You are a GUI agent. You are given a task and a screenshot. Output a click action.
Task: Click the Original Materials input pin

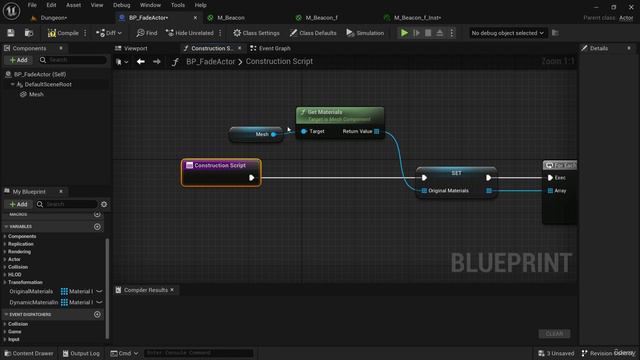click(x=424, y=191)
